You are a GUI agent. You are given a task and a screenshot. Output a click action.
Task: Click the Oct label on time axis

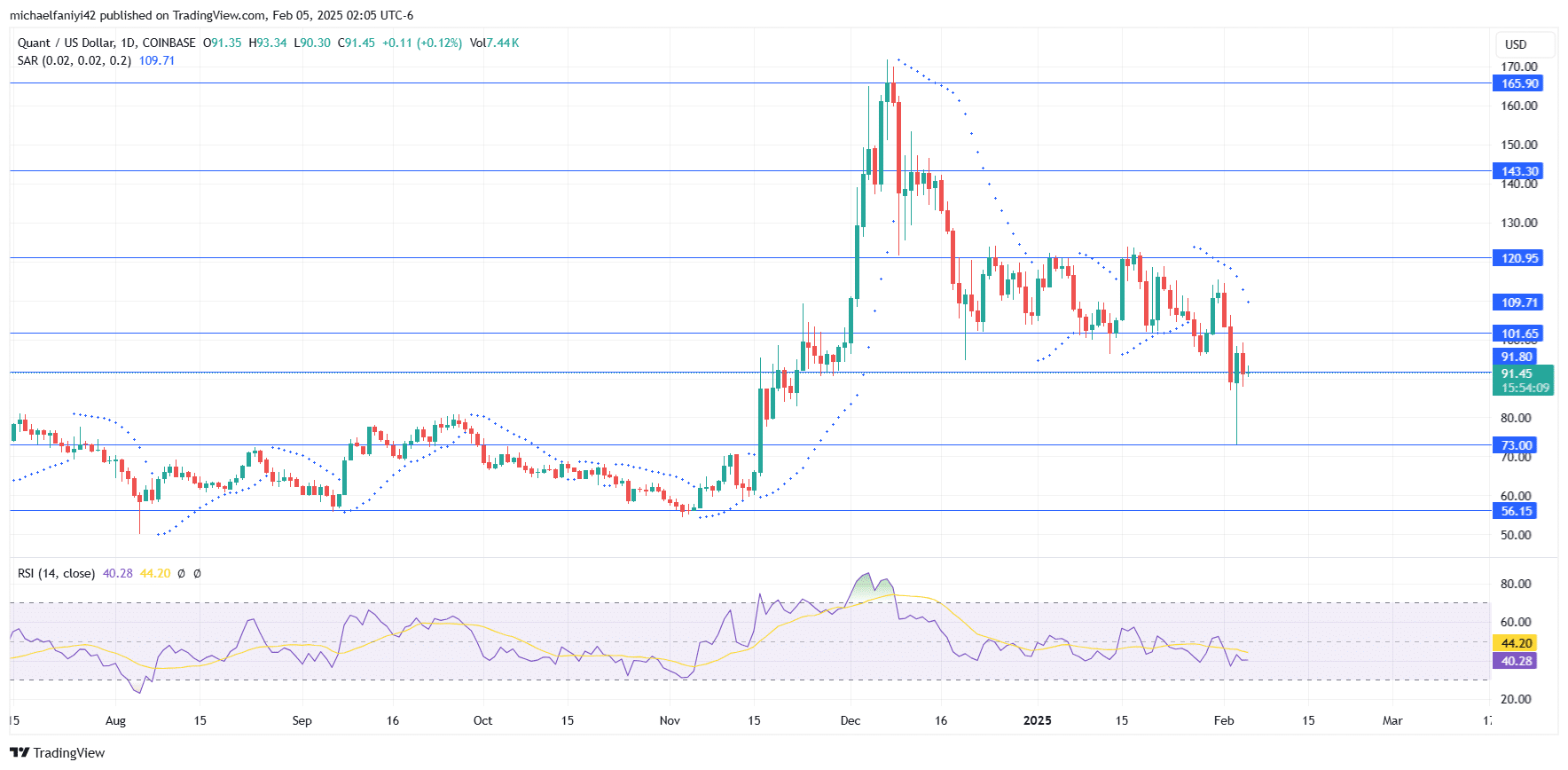coord(482,720)
